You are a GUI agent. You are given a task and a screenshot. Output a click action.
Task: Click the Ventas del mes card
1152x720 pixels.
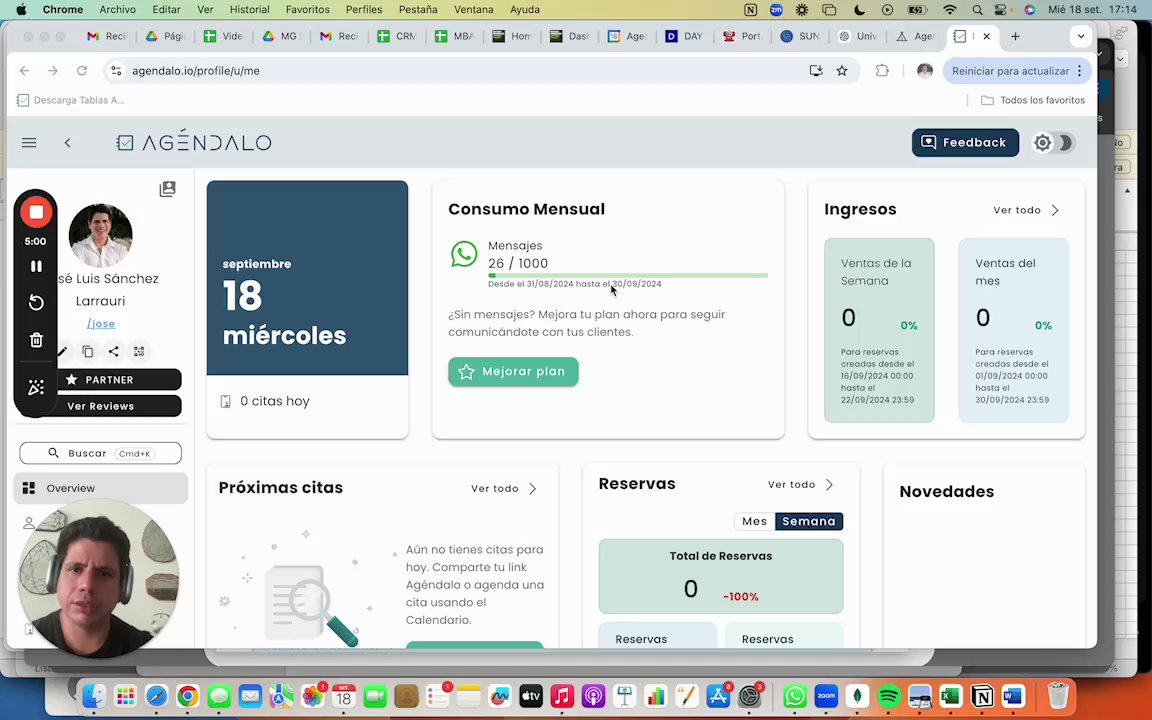pos(1013,330)
